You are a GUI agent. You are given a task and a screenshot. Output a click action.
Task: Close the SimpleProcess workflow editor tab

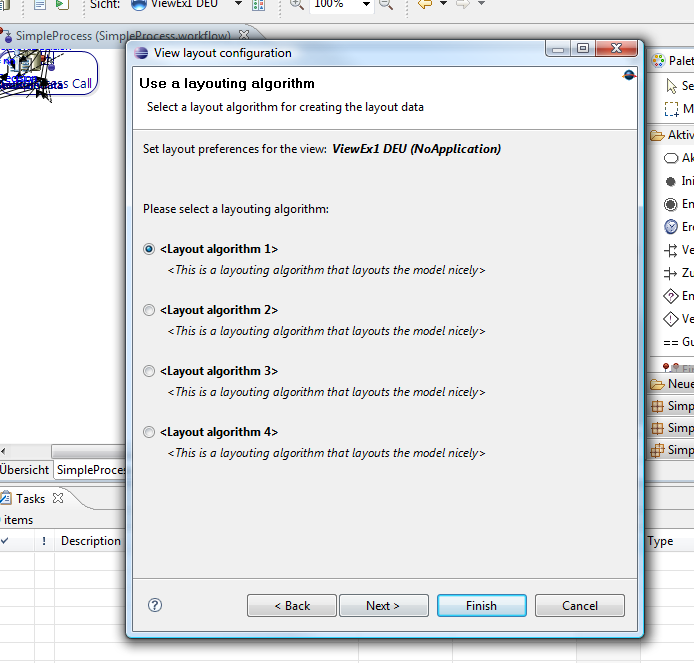click(x=244, y=35)
